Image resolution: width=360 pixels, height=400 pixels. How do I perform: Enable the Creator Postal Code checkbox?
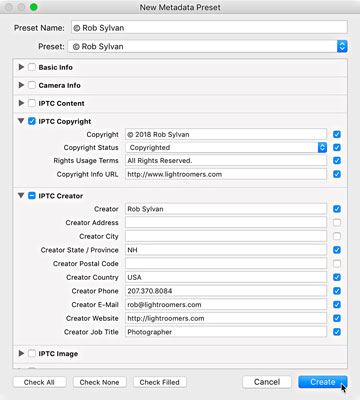[x=337, y=264]
